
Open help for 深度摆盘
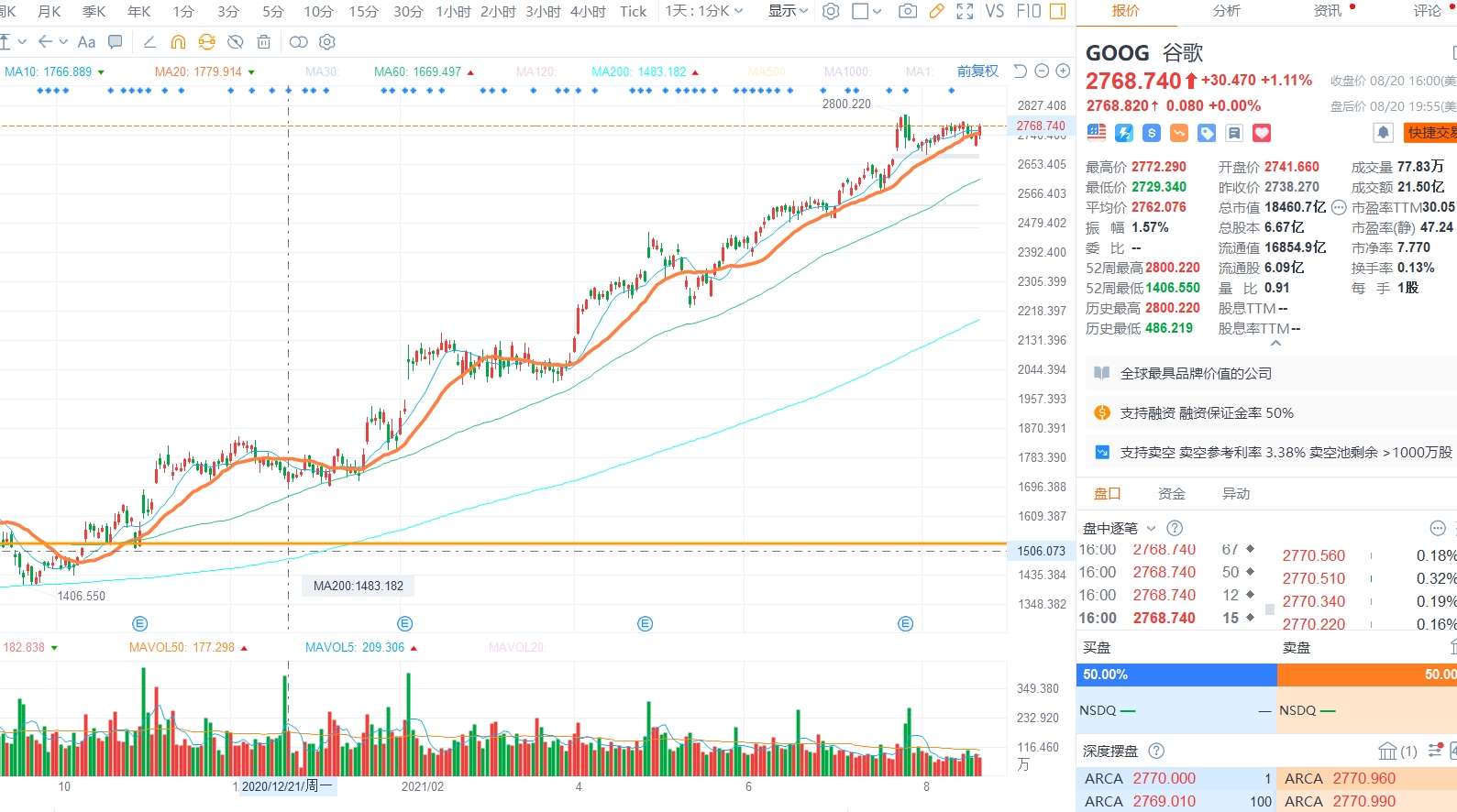(1156, 751)
